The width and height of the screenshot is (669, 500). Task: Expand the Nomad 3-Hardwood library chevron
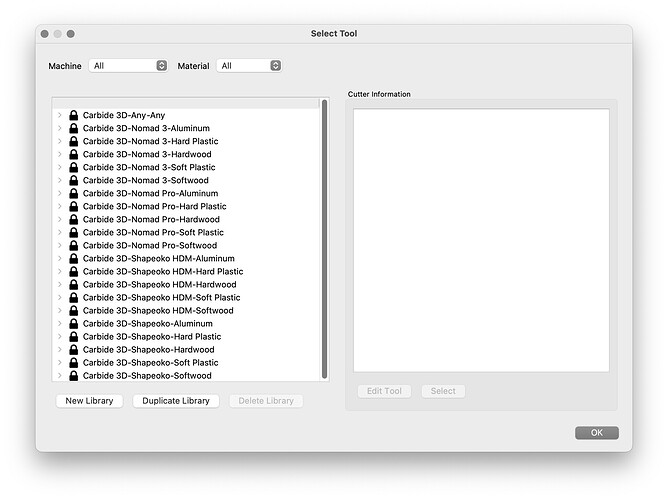click(x=60, y=154)
